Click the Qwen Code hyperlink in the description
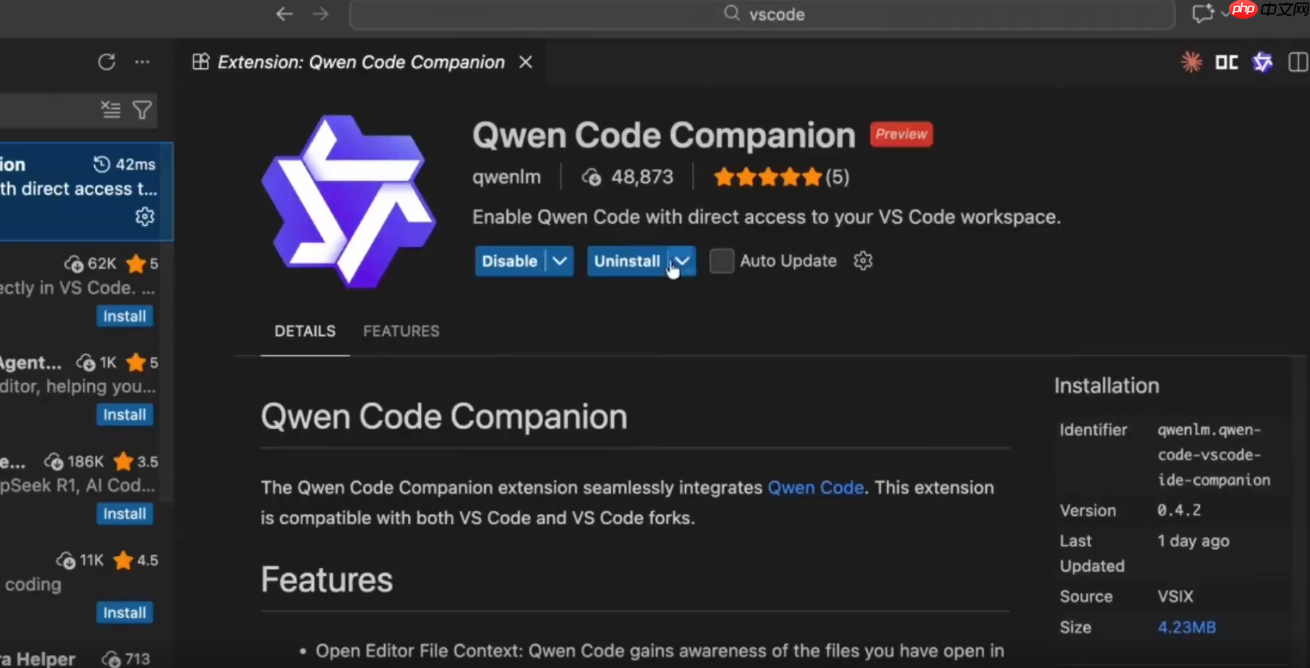The width and height of the screenshot is (1310, 668). point(815,487)
